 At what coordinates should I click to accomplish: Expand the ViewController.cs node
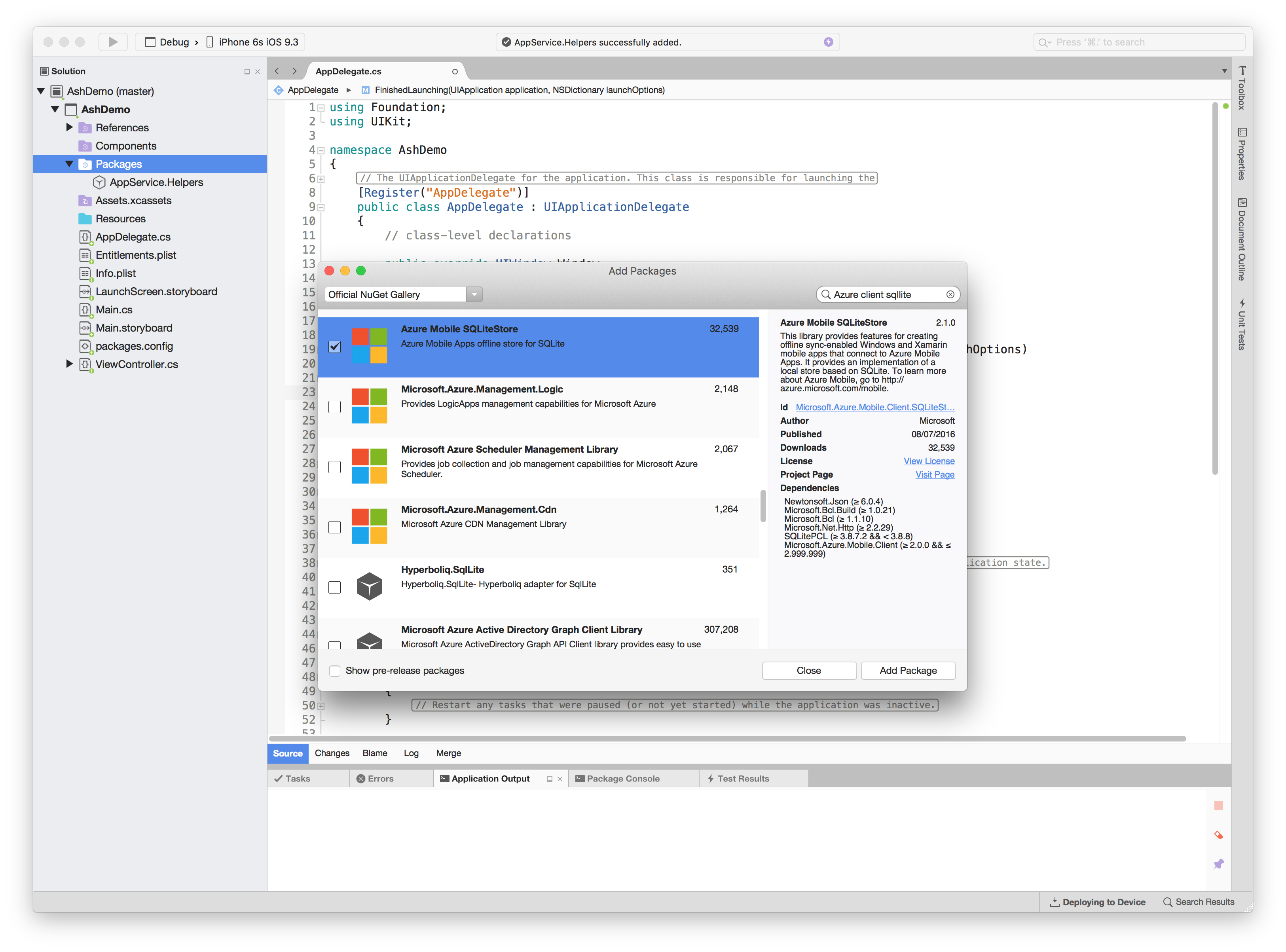point(70,364)
